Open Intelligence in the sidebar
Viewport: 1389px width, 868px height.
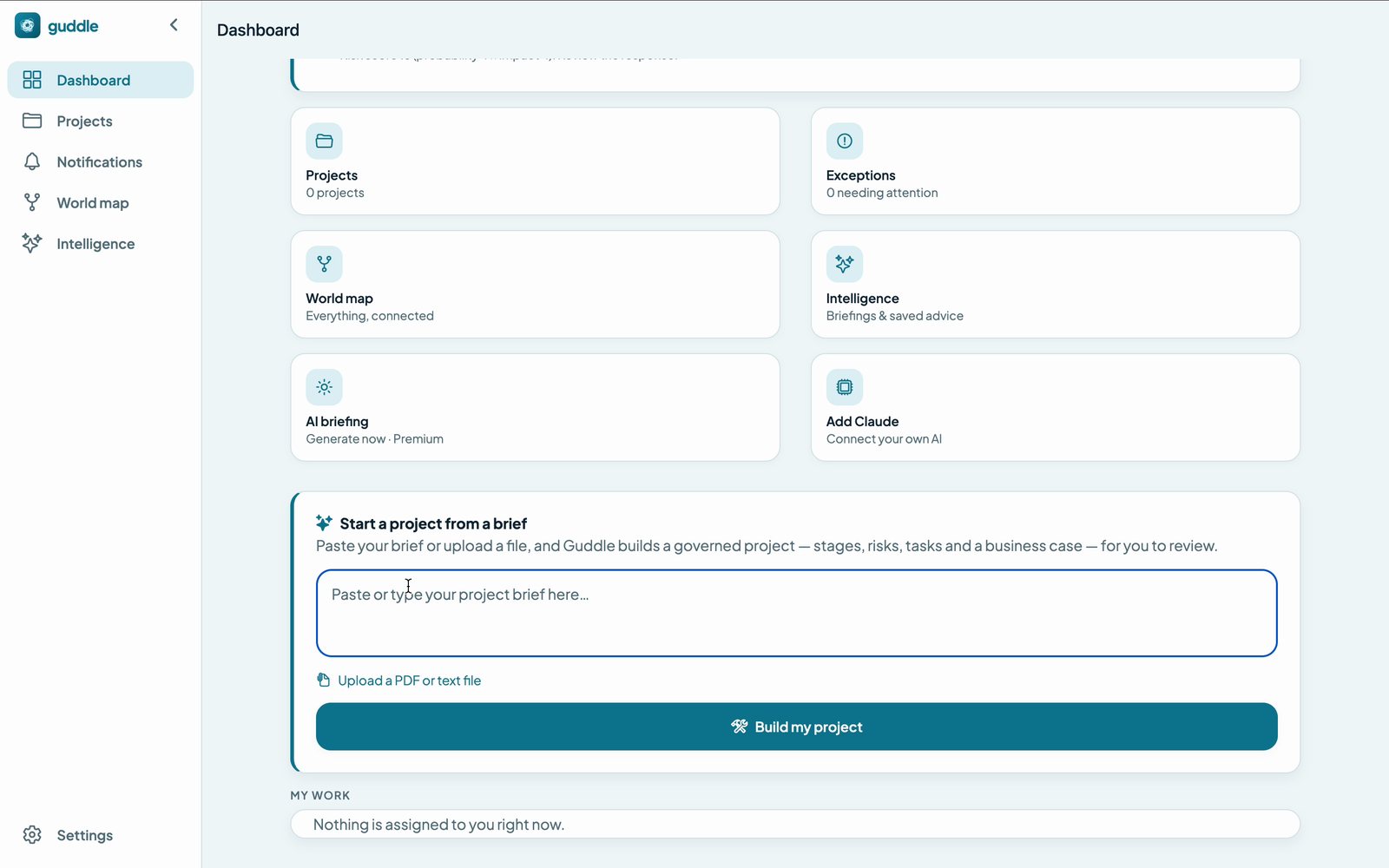pos(101,243)
